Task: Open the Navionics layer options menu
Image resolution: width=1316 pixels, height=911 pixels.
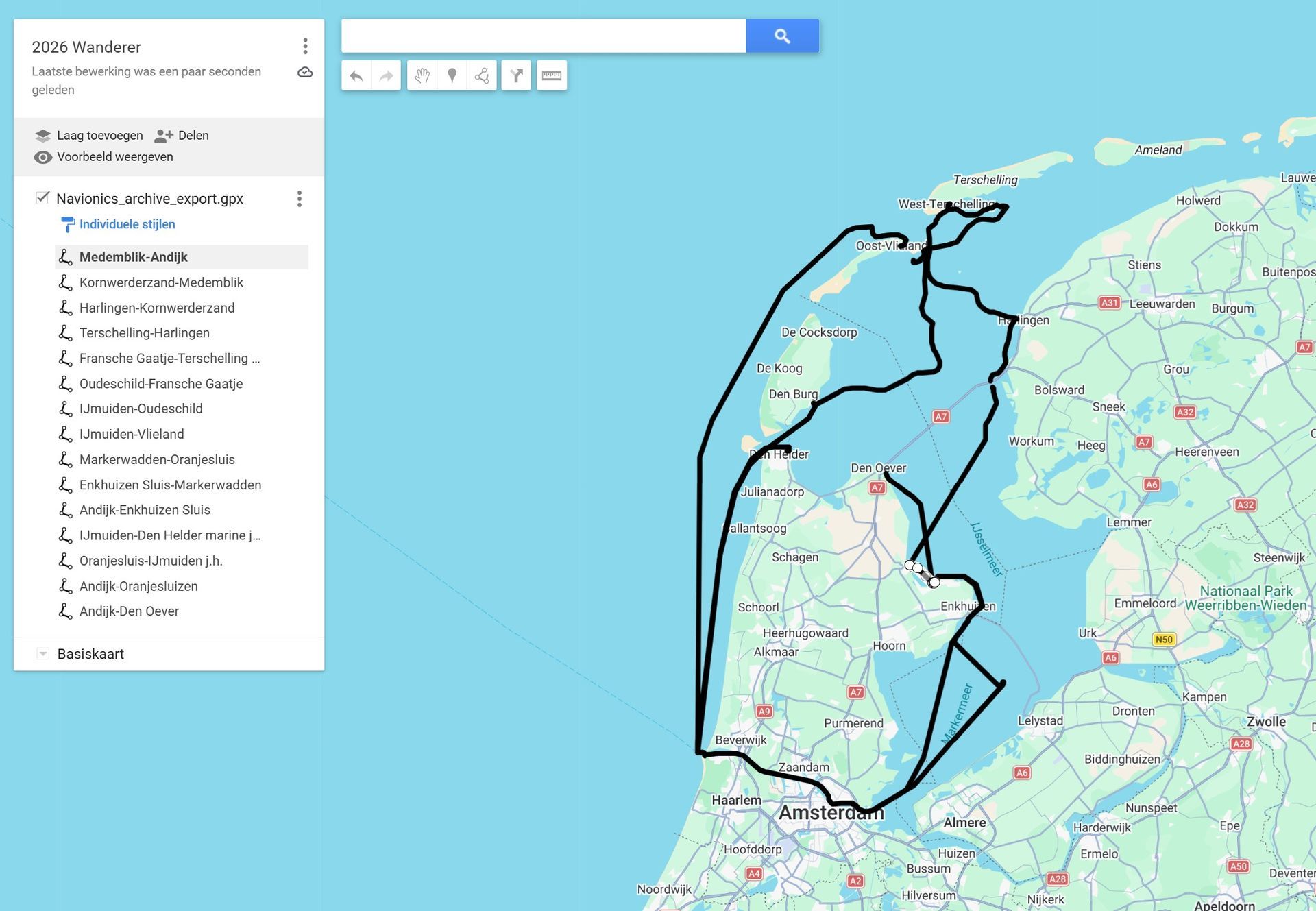Action: pos(299,199)
